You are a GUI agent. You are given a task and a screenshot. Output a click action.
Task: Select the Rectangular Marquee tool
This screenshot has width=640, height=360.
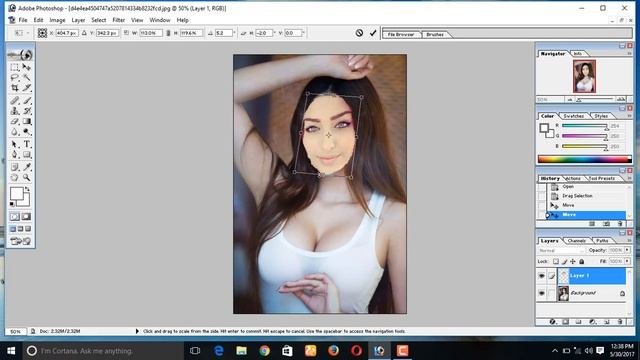coord(15,67)
